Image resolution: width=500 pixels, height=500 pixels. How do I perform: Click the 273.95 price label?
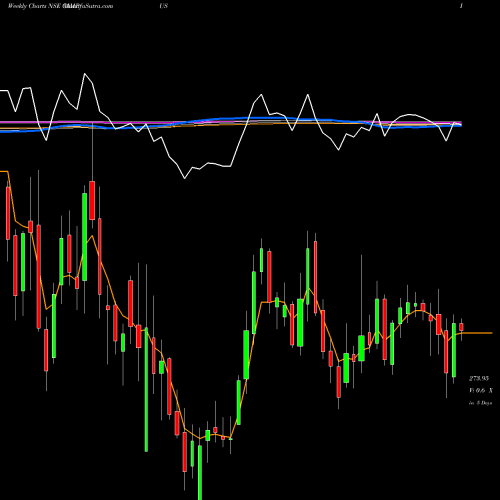[x=479, y=378]
